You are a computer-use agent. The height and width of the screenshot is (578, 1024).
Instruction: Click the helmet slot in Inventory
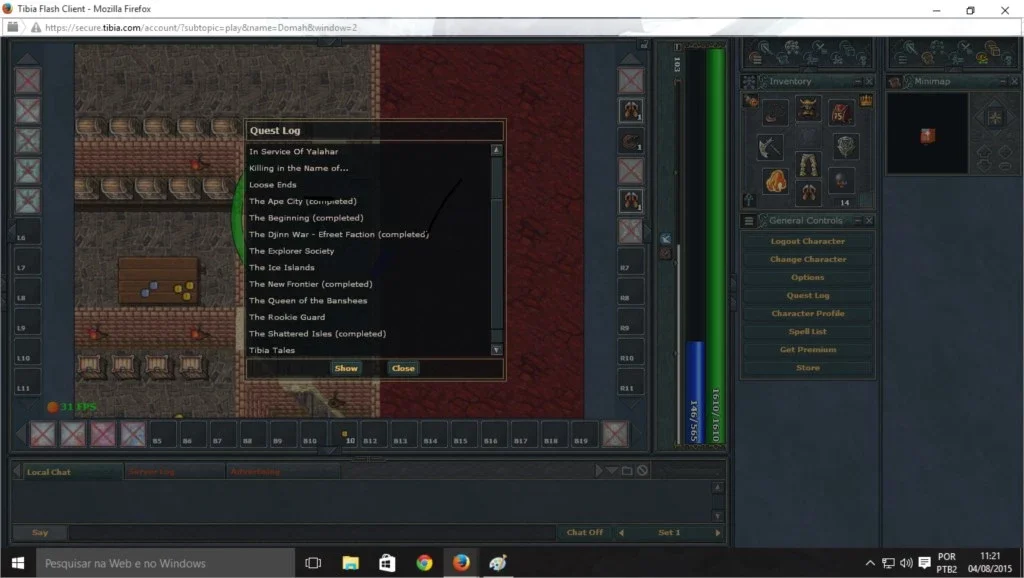click(x=808, y=110)
